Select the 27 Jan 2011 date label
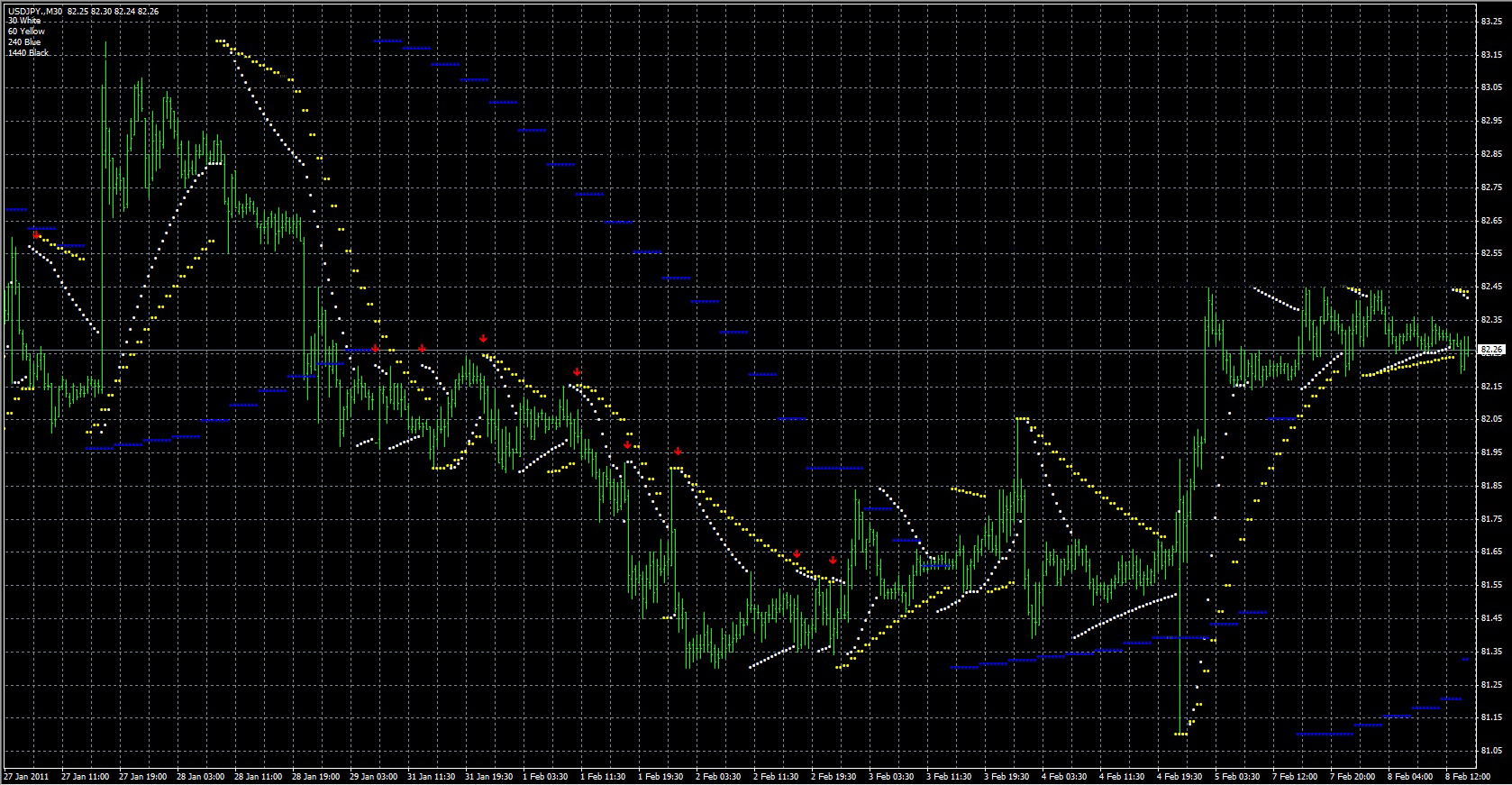This screenshot has height=785, width=1512. pyautogui.click(x=27, y=776)
